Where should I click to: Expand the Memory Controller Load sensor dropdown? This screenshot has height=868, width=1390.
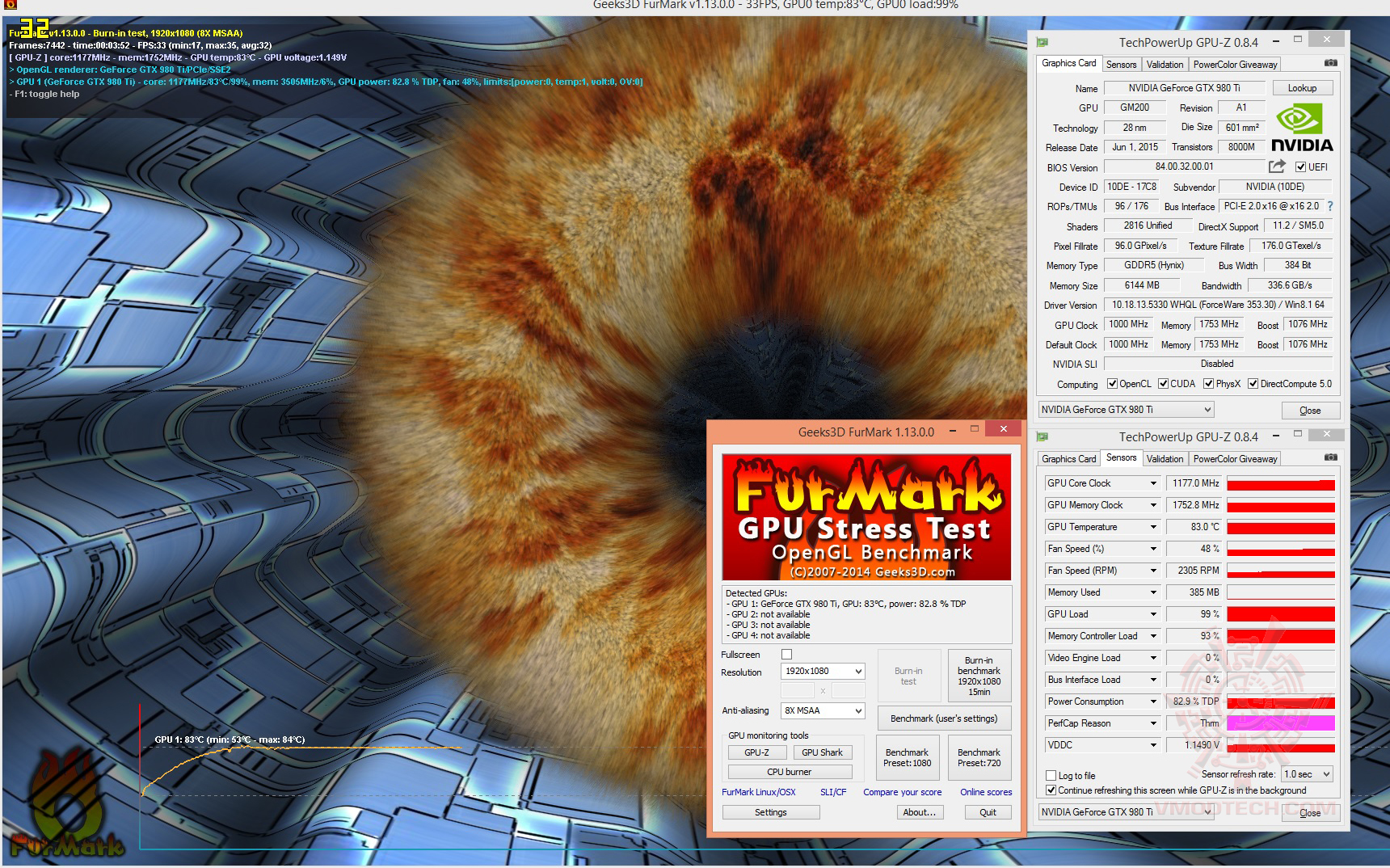coord(1153,636)
